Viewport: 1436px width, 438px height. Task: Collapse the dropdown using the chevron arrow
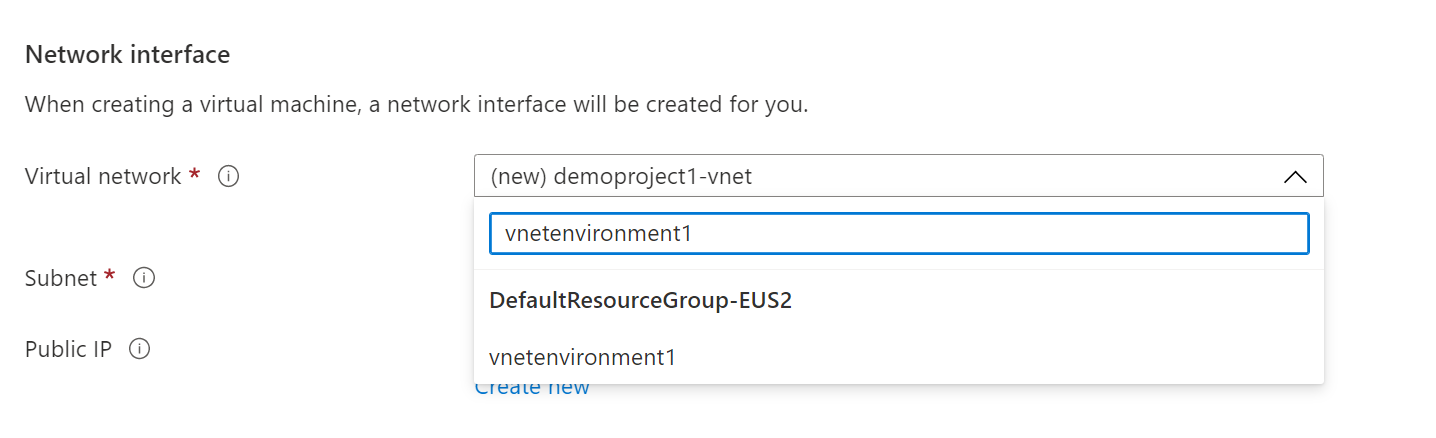point(1294,177)
